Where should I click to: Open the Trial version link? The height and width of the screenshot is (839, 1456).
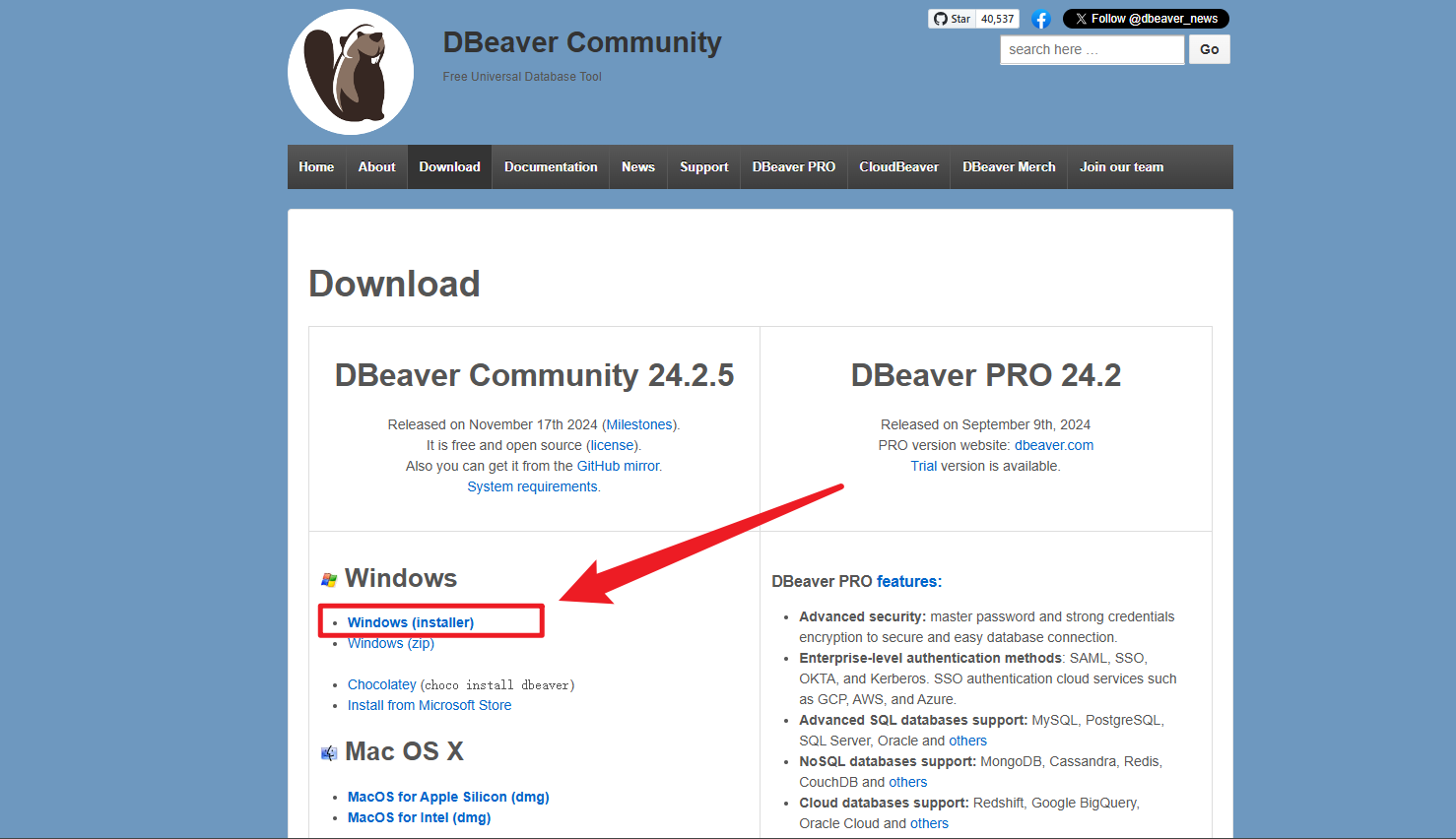[924, 466]
